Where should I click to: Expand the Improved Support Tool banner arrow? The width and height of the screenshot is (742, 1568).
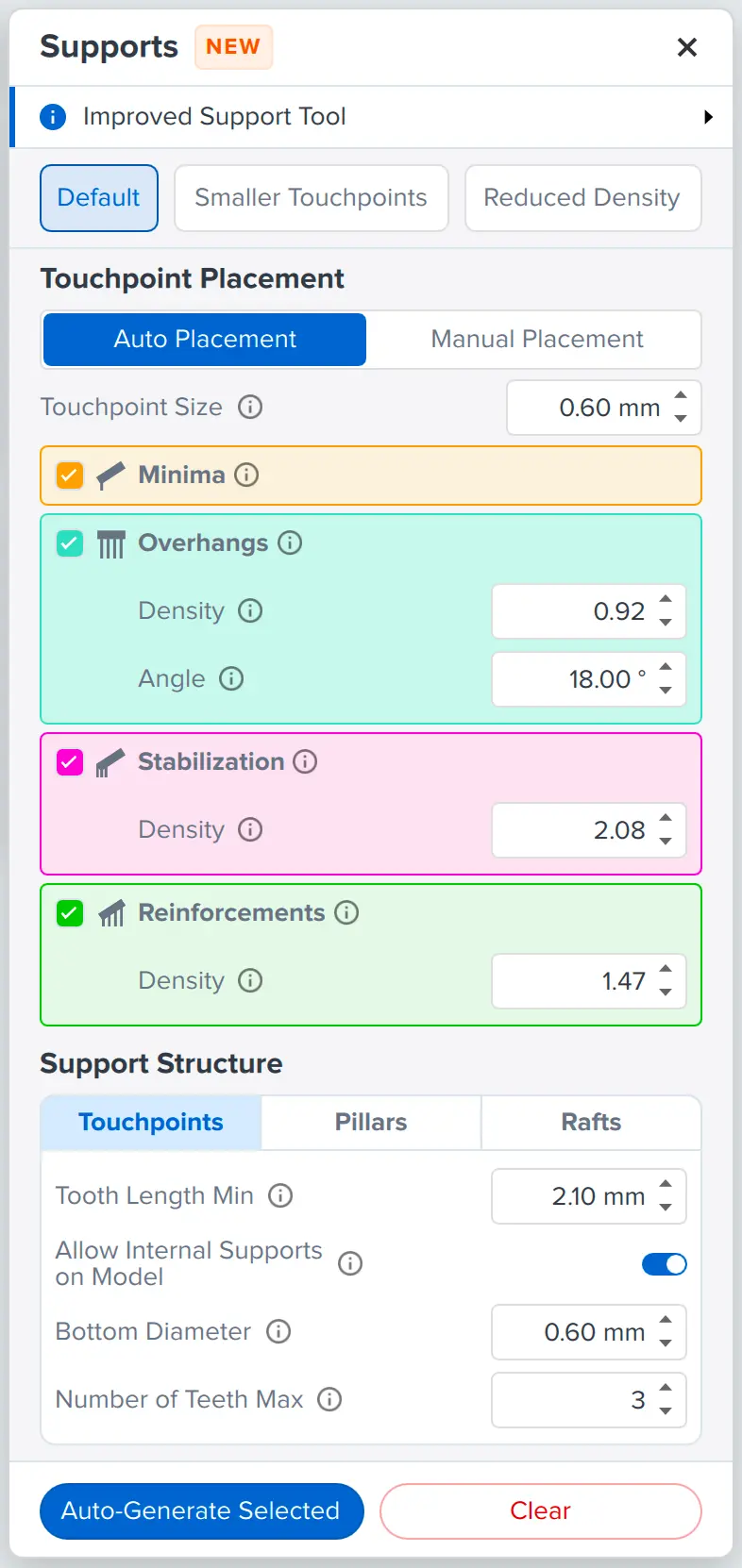click(708, 117)
